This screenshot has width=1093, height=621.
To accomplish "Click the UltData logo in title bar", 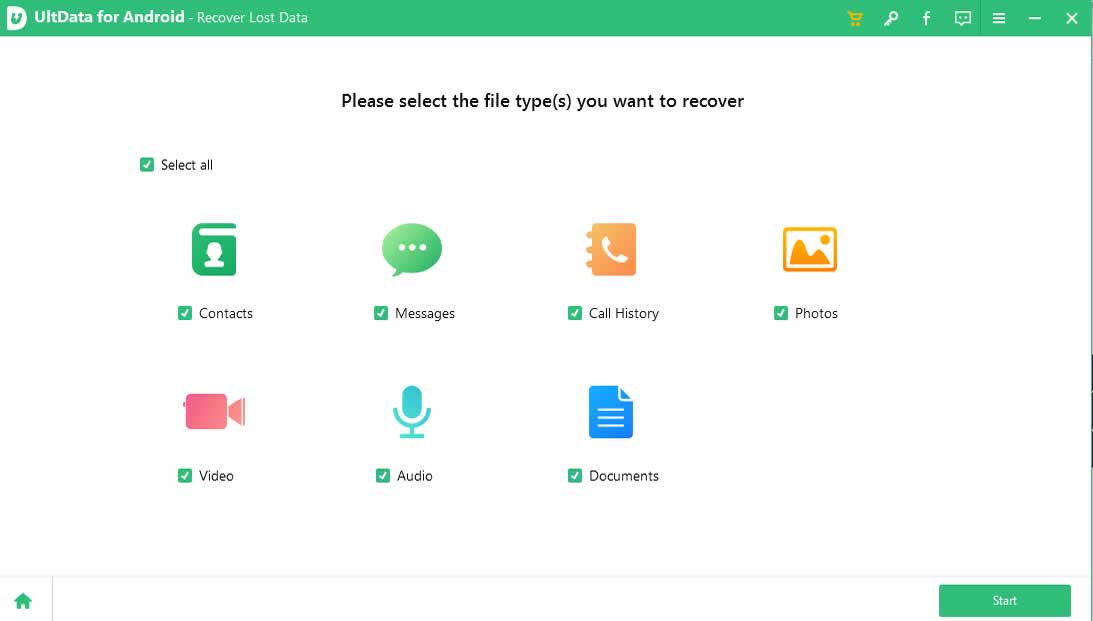I will click(x=16, y=18).
